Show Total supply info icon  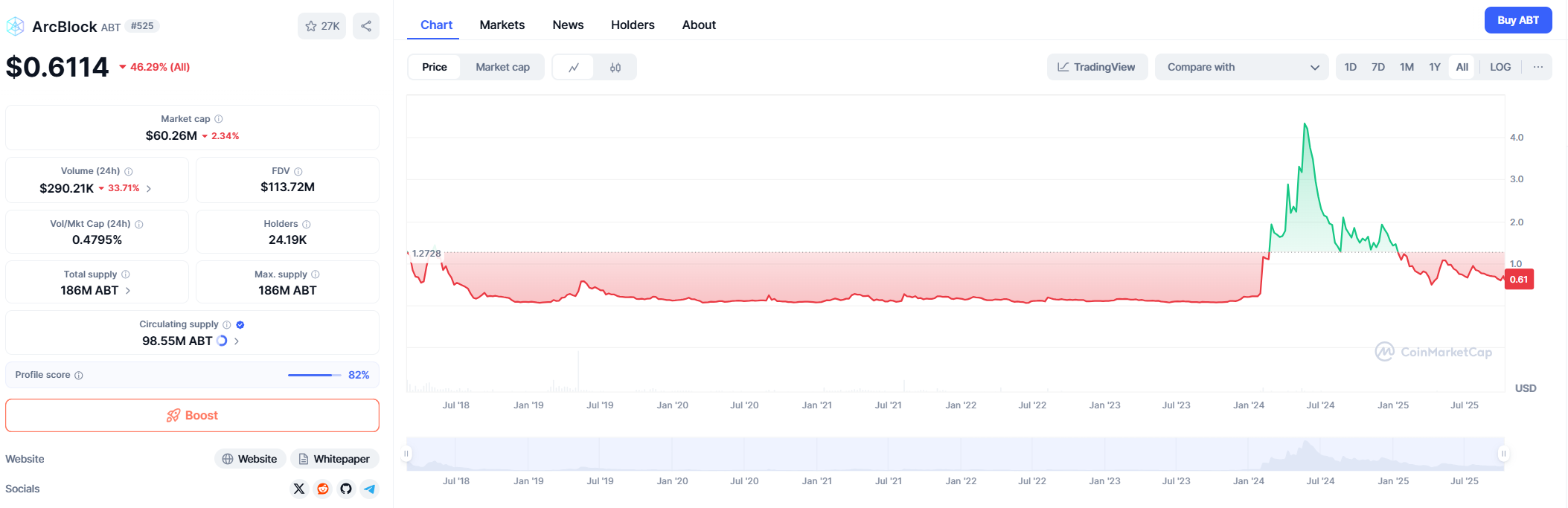tap(126, 274)
